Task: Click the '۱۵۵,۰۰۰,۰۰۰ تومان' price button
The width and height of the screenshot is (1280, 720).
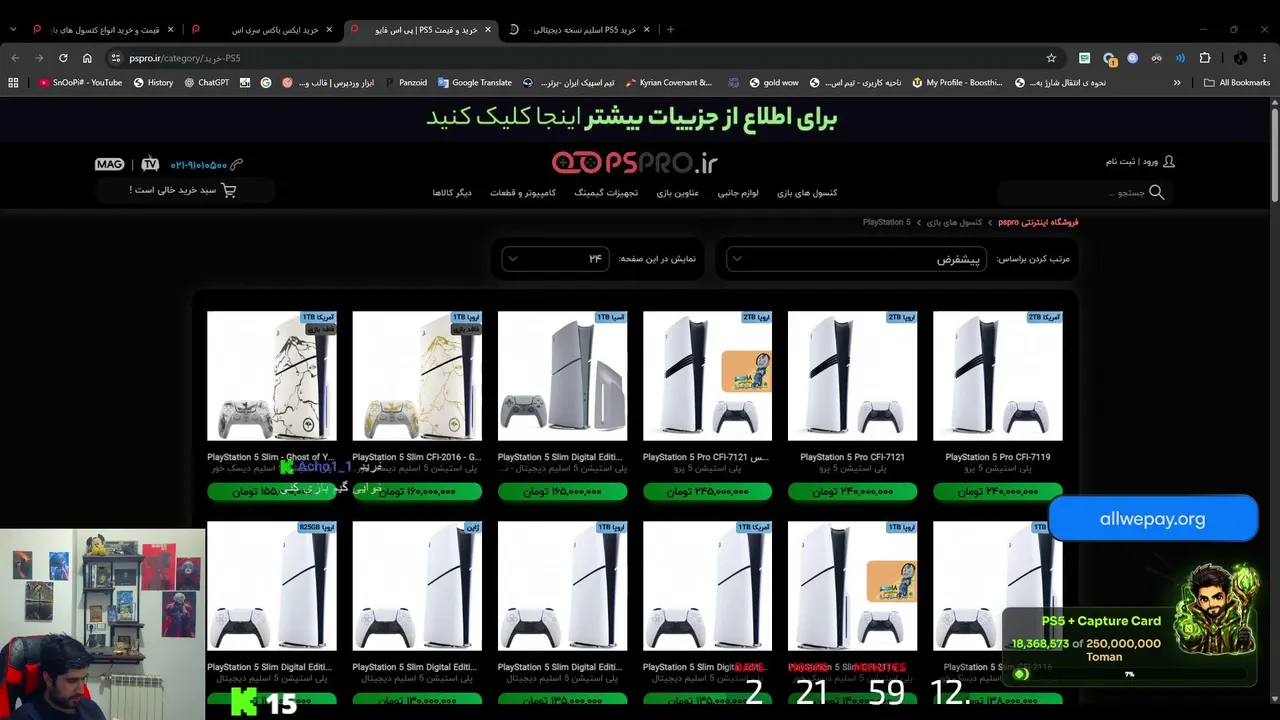Action: (272, 491)
